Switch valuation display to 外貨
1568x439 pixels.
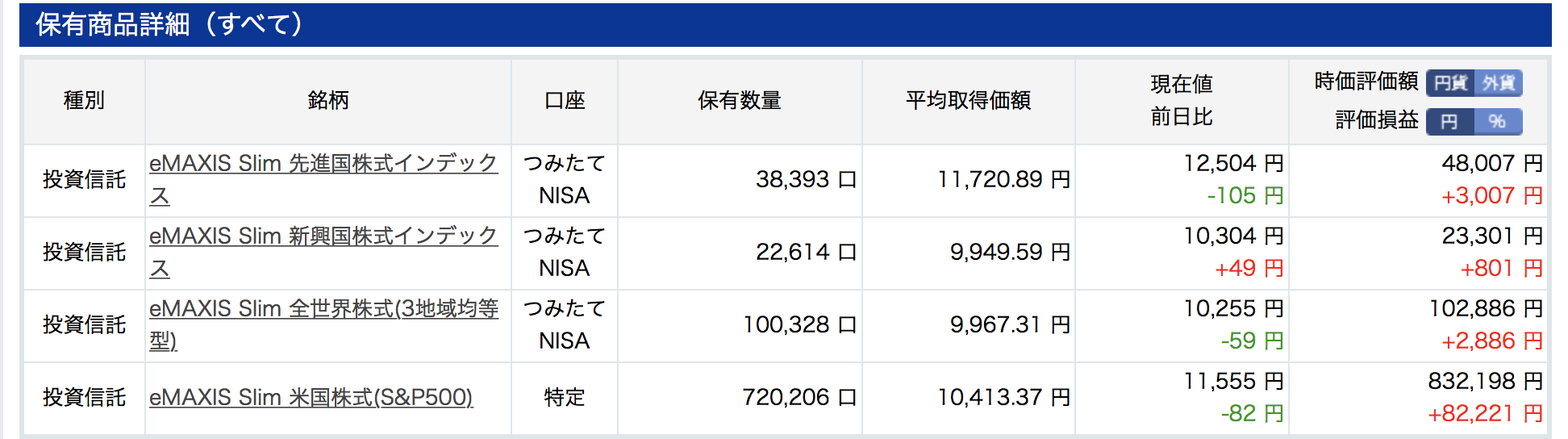tap(1498, 83)
